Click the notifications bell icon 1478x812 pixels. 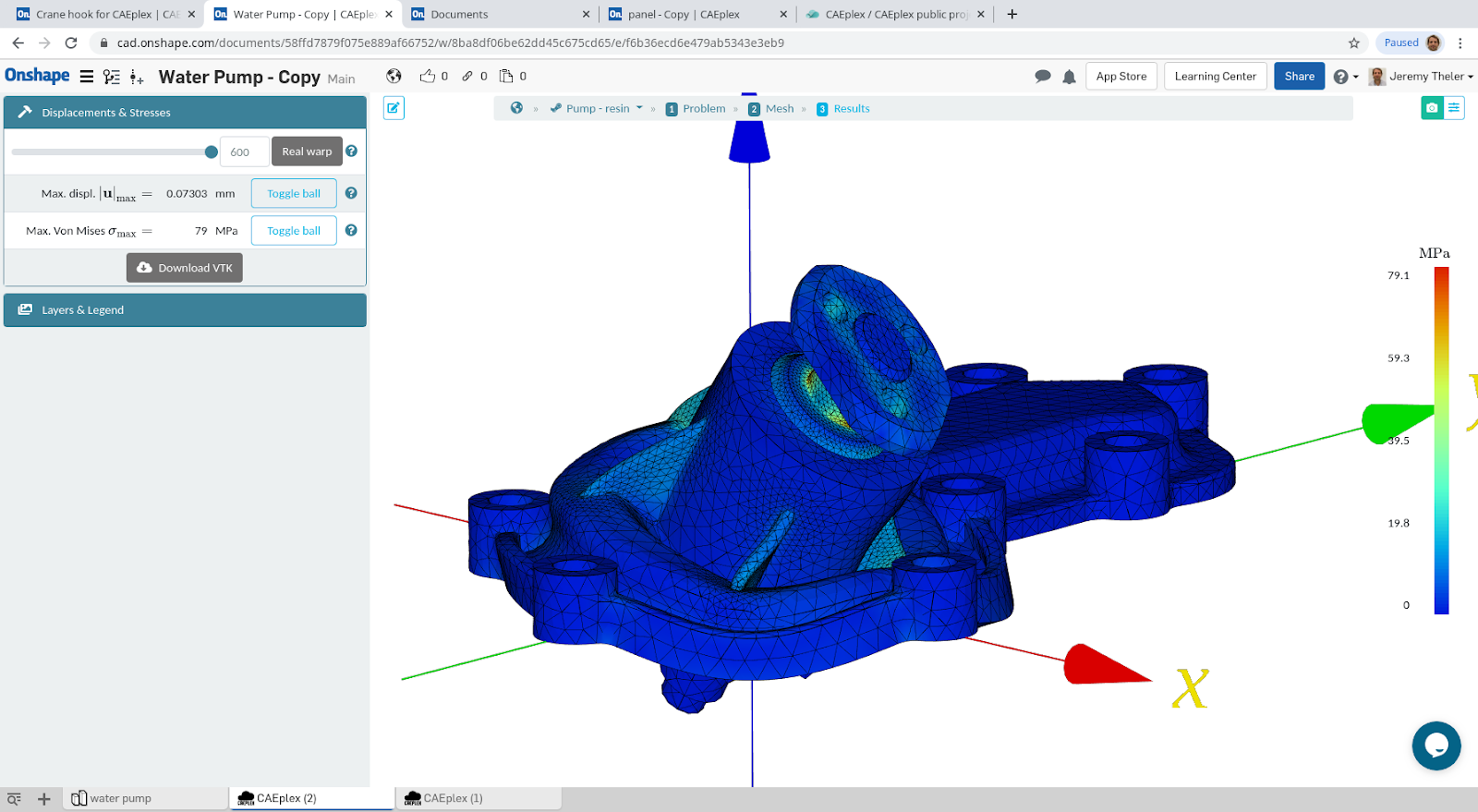pos(1069,77)
